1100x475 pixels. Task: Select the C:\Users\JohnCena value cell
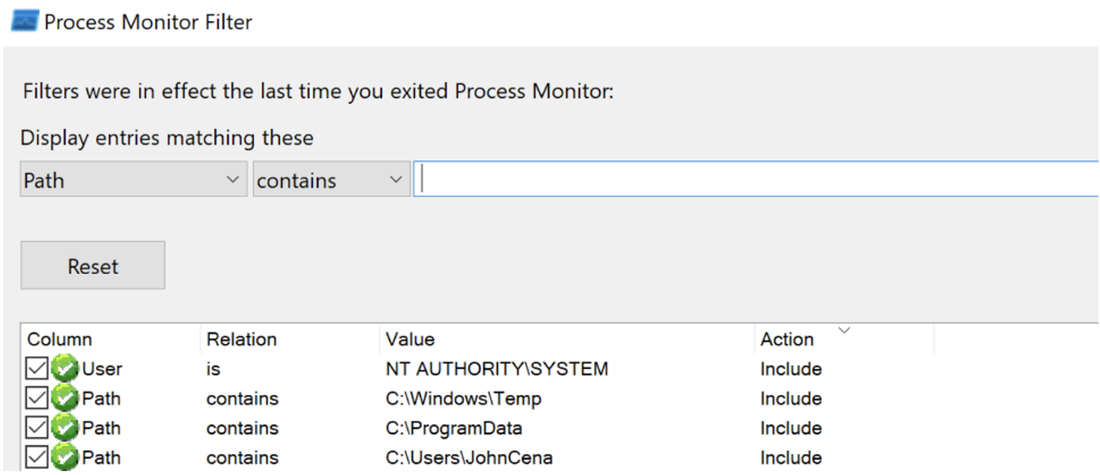[x=469, y=458]
